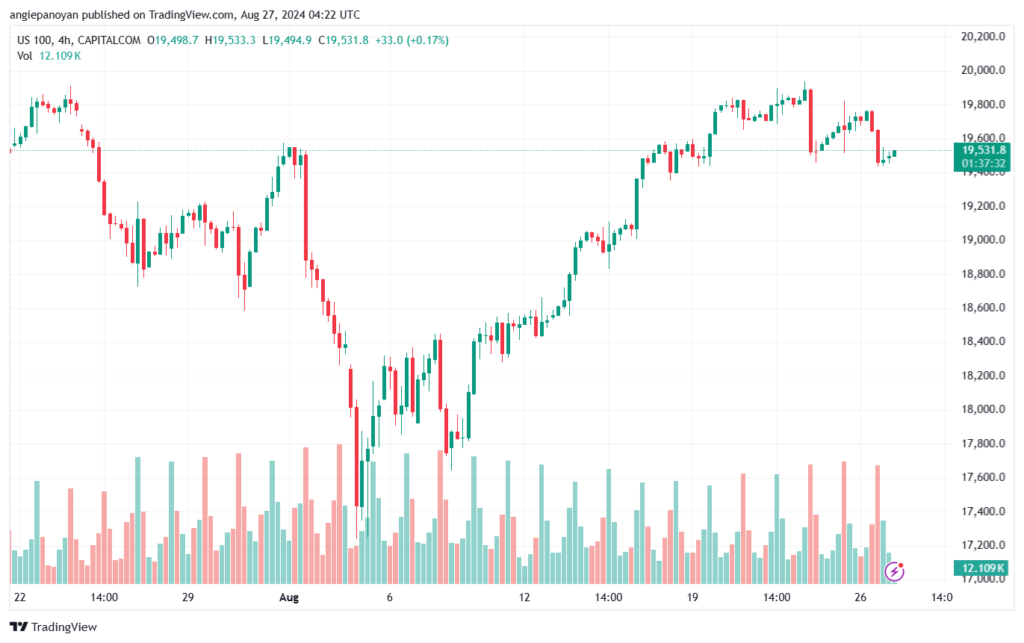Click the current price label 19,531.8
1024x643 pixels.
pyautogui.click(x=984, y=150)
